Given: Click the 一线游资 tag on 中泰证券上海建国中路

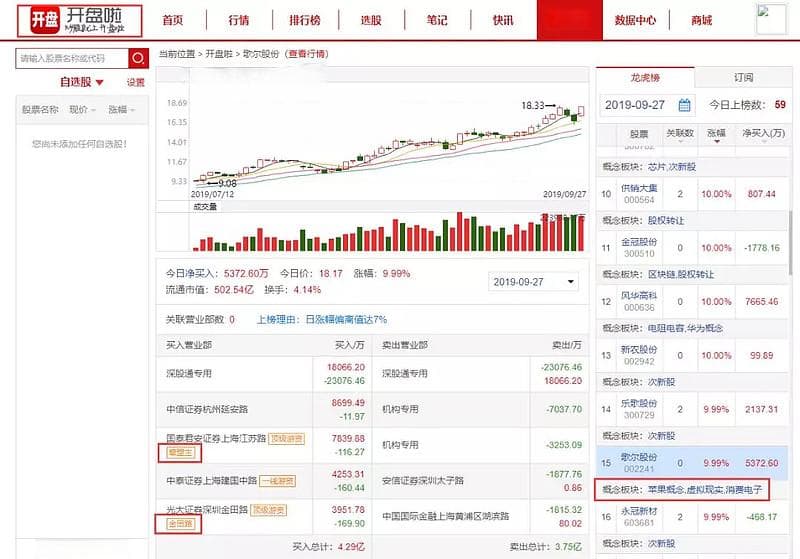Looking at the screenshot, I should [x=278, y=481].
